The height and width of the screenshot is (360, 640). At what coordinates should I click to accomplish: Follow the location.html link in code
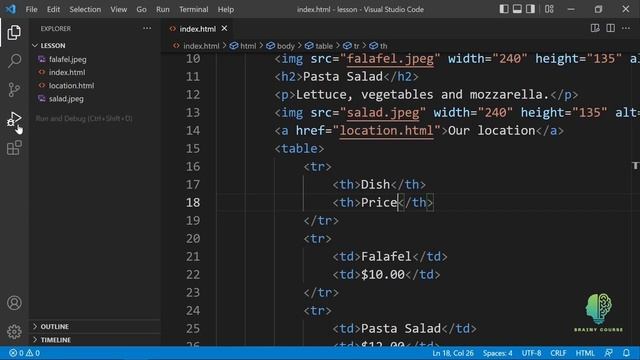point(386,131)
